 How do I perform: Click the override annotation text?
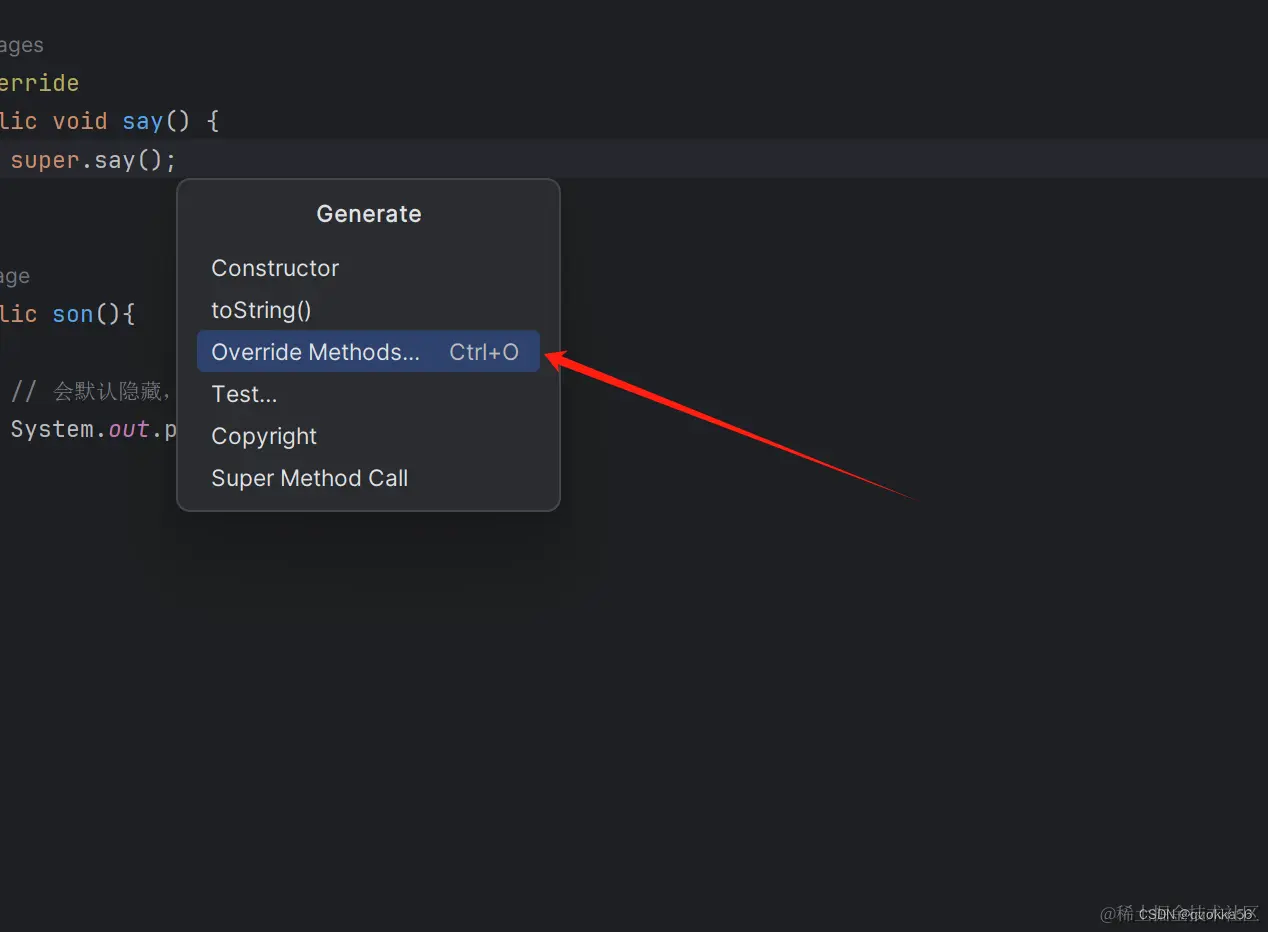tap(39, 83)
